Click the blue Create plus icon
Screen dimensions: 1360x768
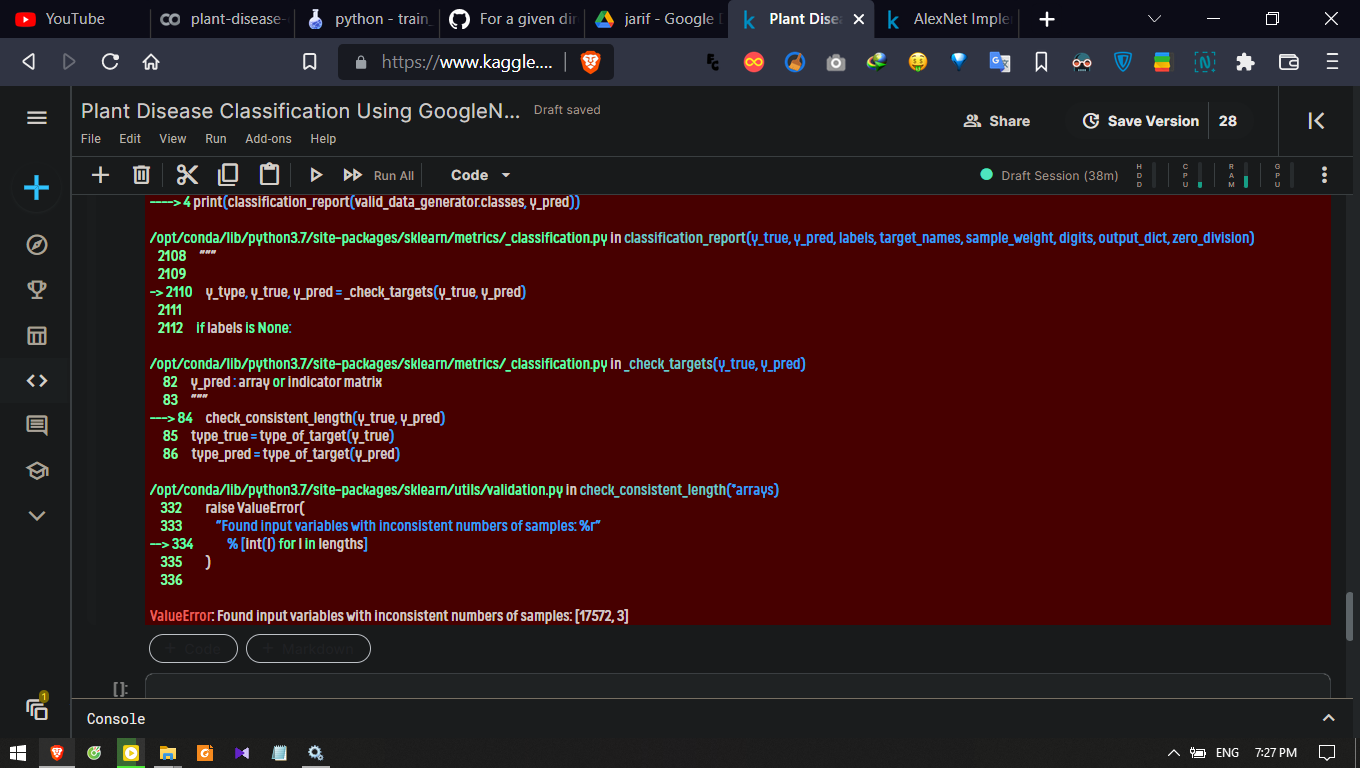click(37, 188)
